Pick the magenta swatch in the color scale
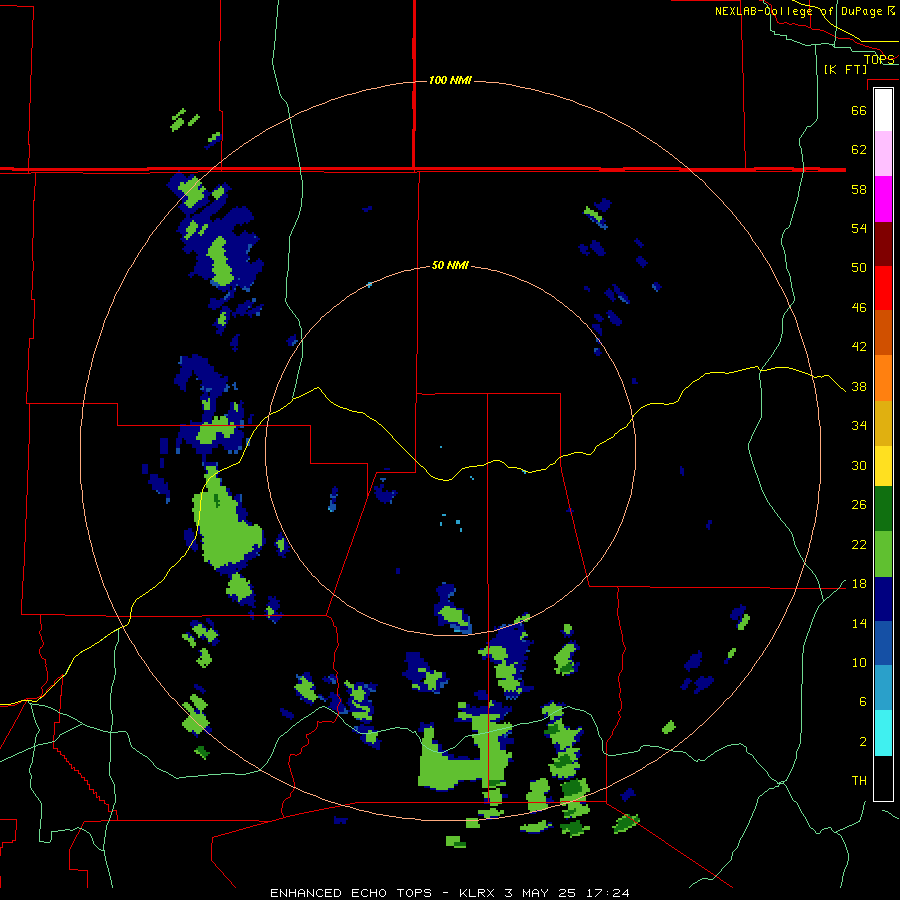 tap(883, 199)
